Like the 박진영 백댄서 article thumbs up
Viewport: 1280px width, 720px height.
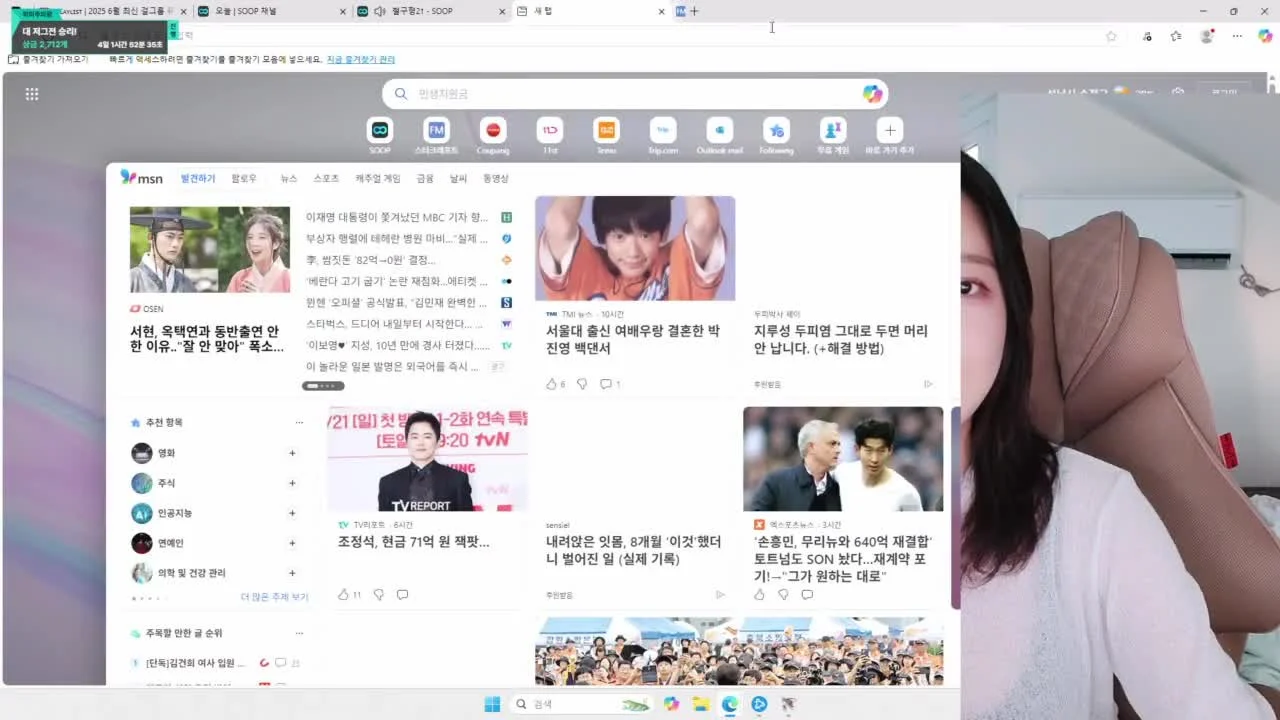click(551, 384)
